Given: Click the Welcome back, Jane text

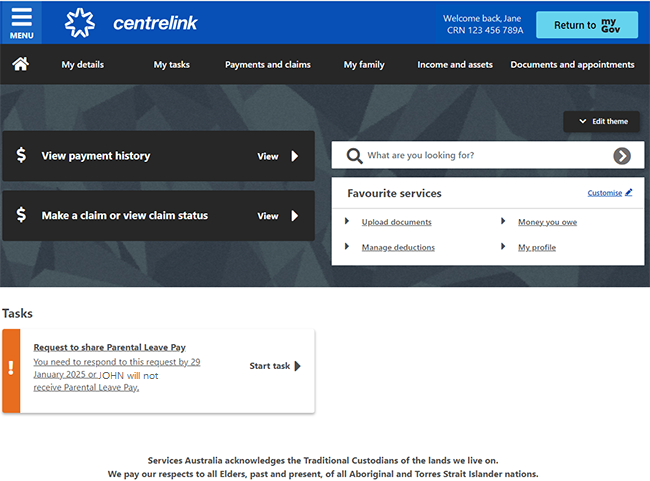Looking at the screenshot, I should point(482,18).
